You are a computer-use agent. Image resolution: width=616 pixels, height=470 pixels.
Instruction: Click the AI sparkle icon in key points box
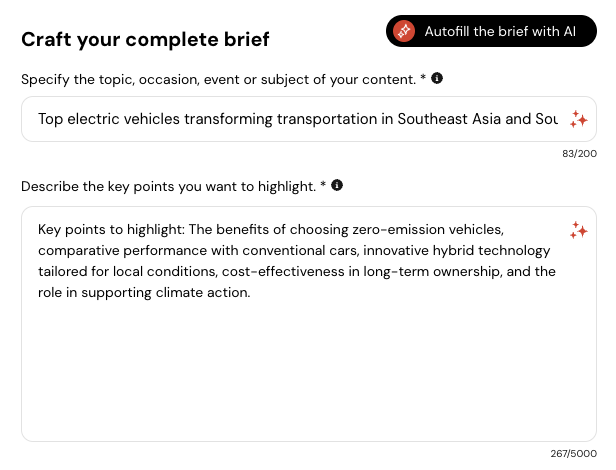point(578,230)
